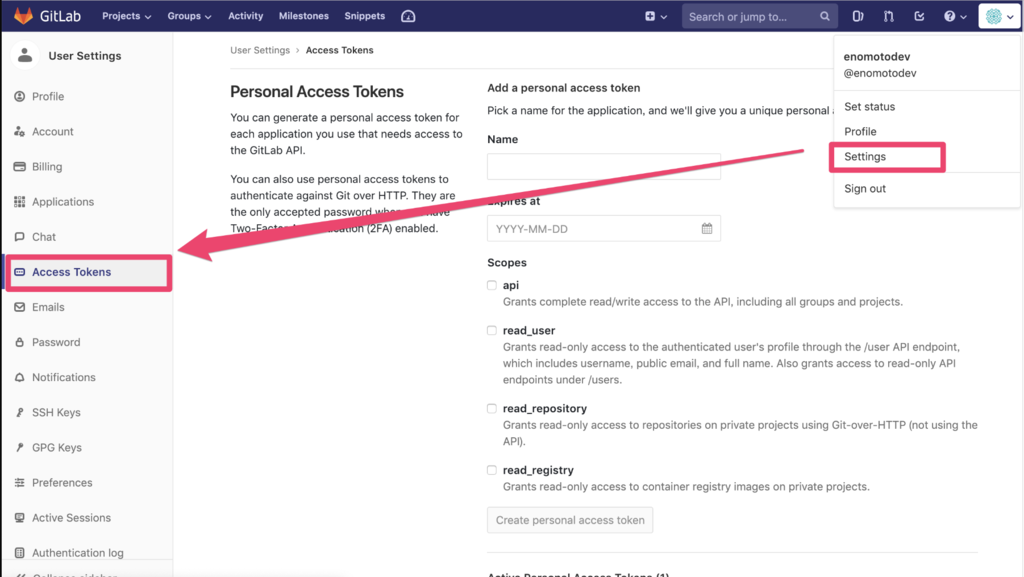This screenshot has height=577, width=1024.
Task: Click the Access Tokens sidebar icon
Action: [20, 272]
